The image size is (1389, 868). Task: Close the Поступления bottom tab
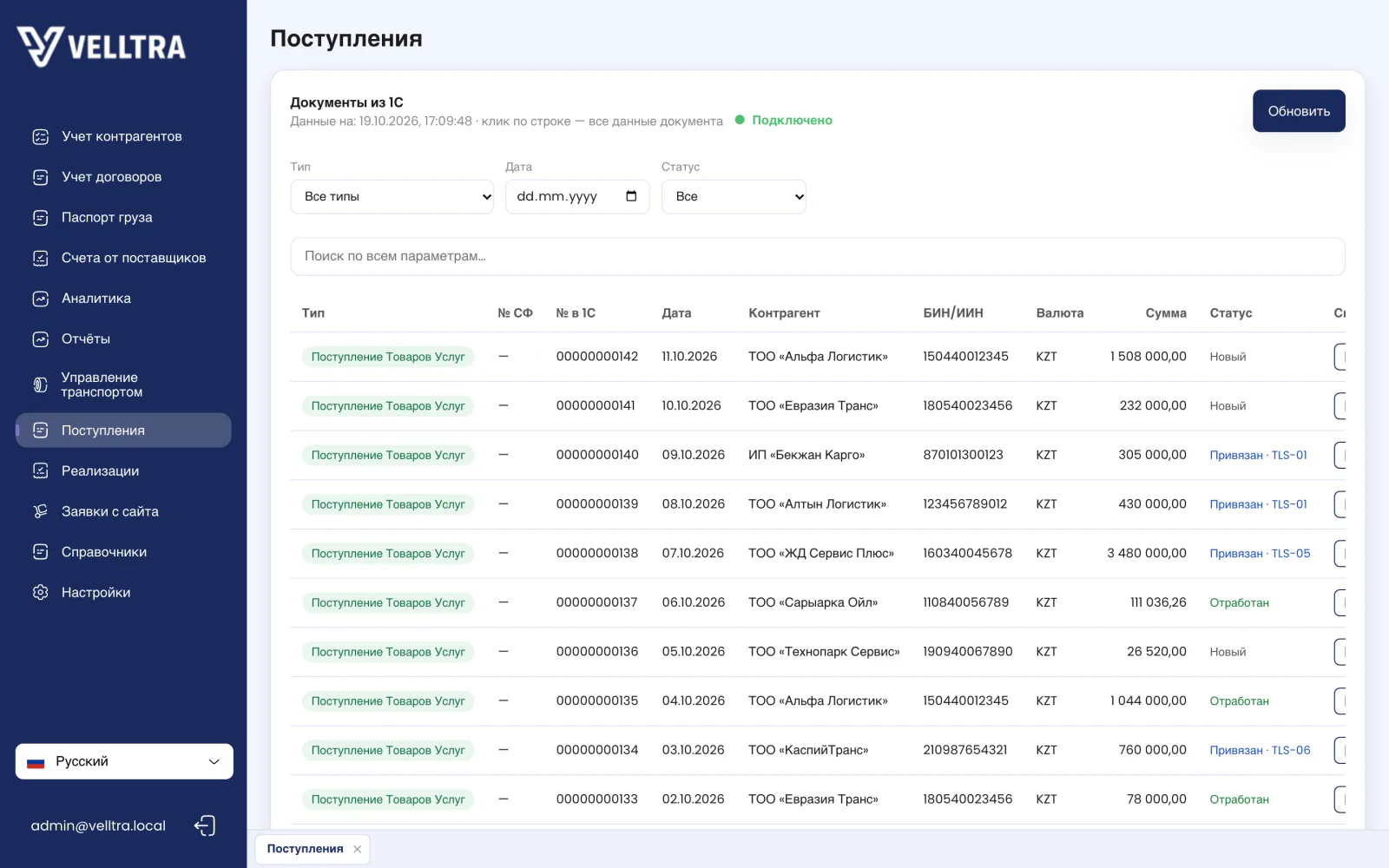coord(357,849)
